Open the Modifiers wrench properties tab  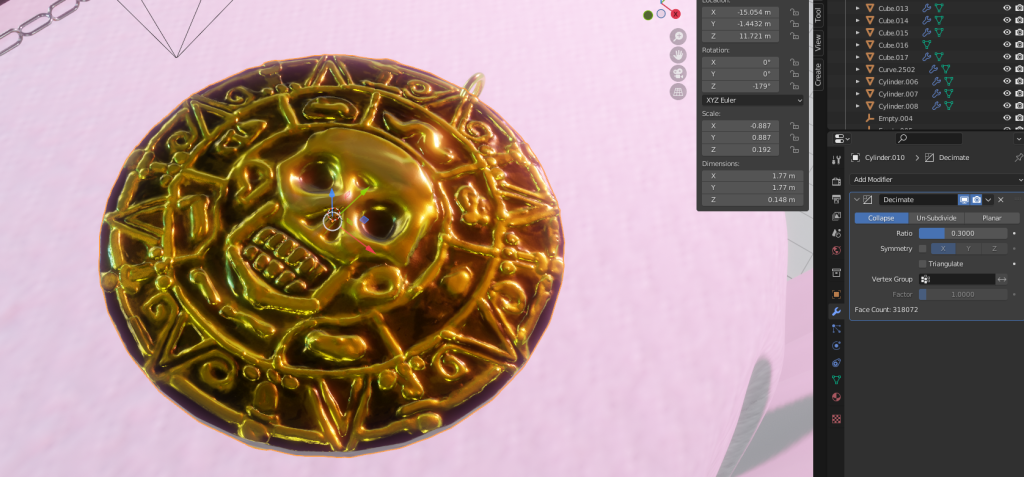[x=836, y=311]
